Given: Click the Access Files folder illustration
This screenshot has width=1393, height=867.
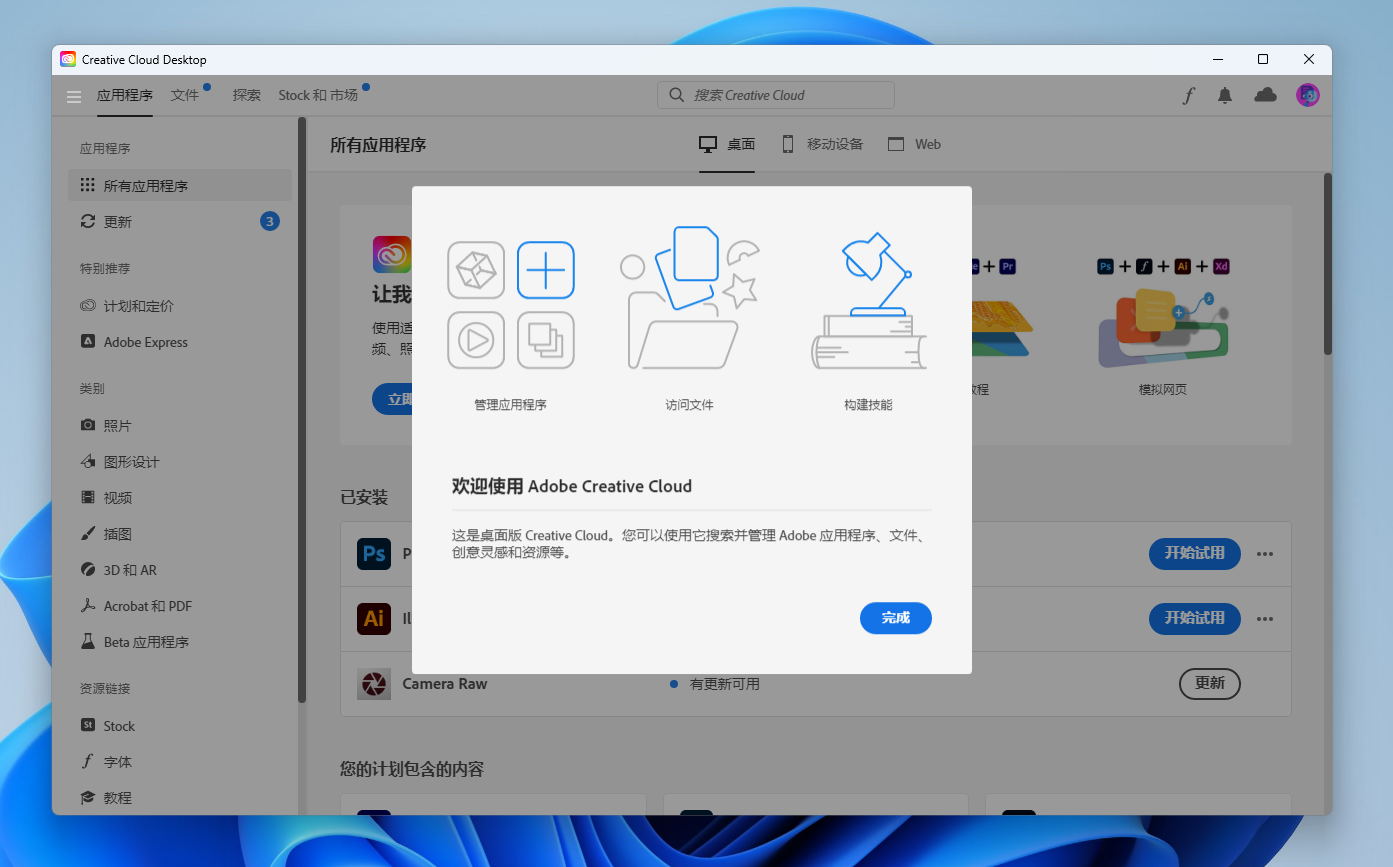Looking at the screenshot, I should click(689, 298).
